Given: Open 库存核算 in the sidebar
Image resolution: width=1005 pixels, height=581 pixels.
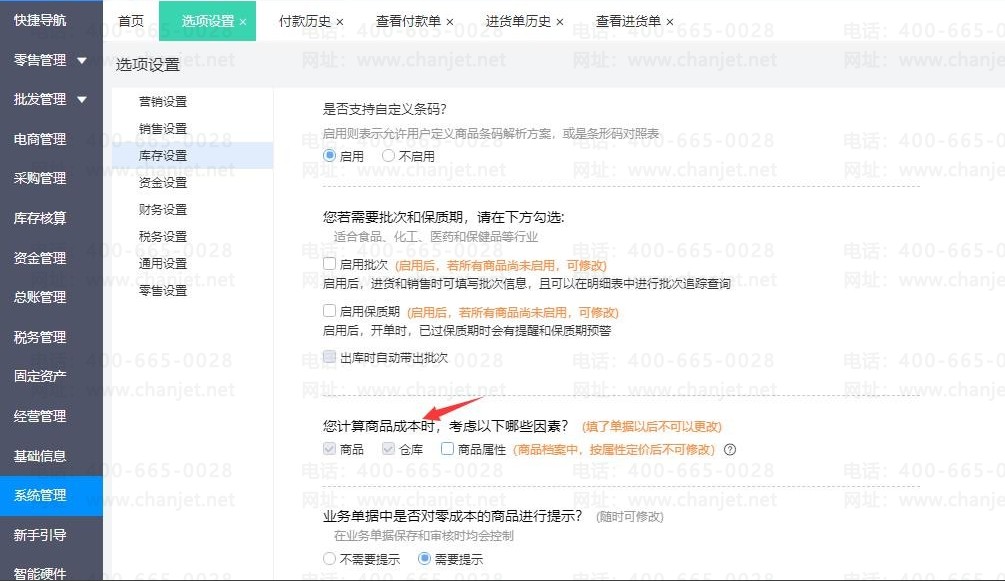Looking at the screenshot, I should tap(40, 218).
